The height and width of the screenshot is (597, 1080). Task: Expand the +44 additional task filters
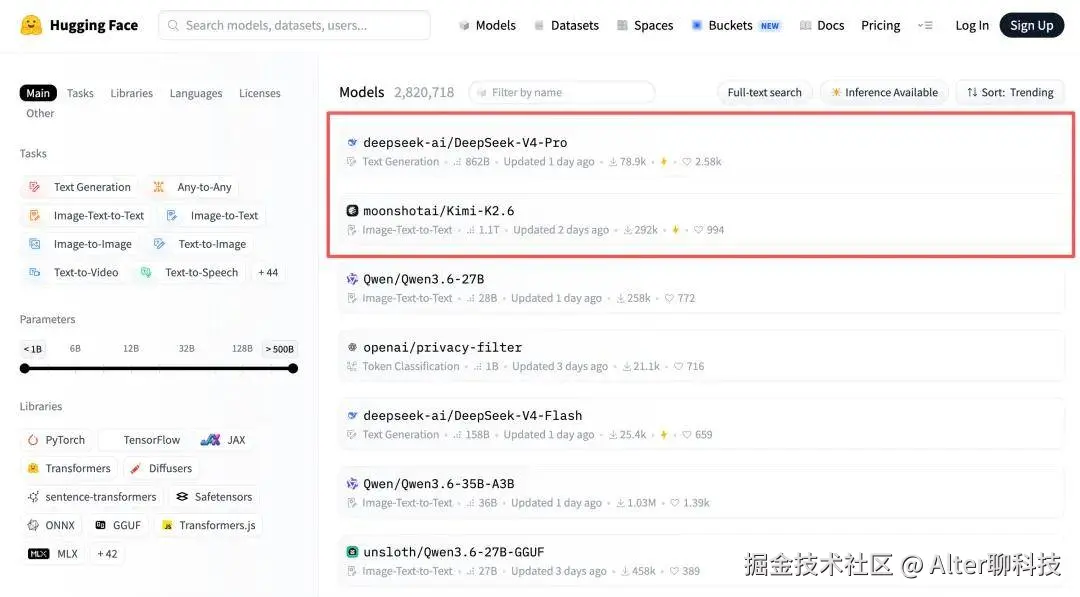268,271
